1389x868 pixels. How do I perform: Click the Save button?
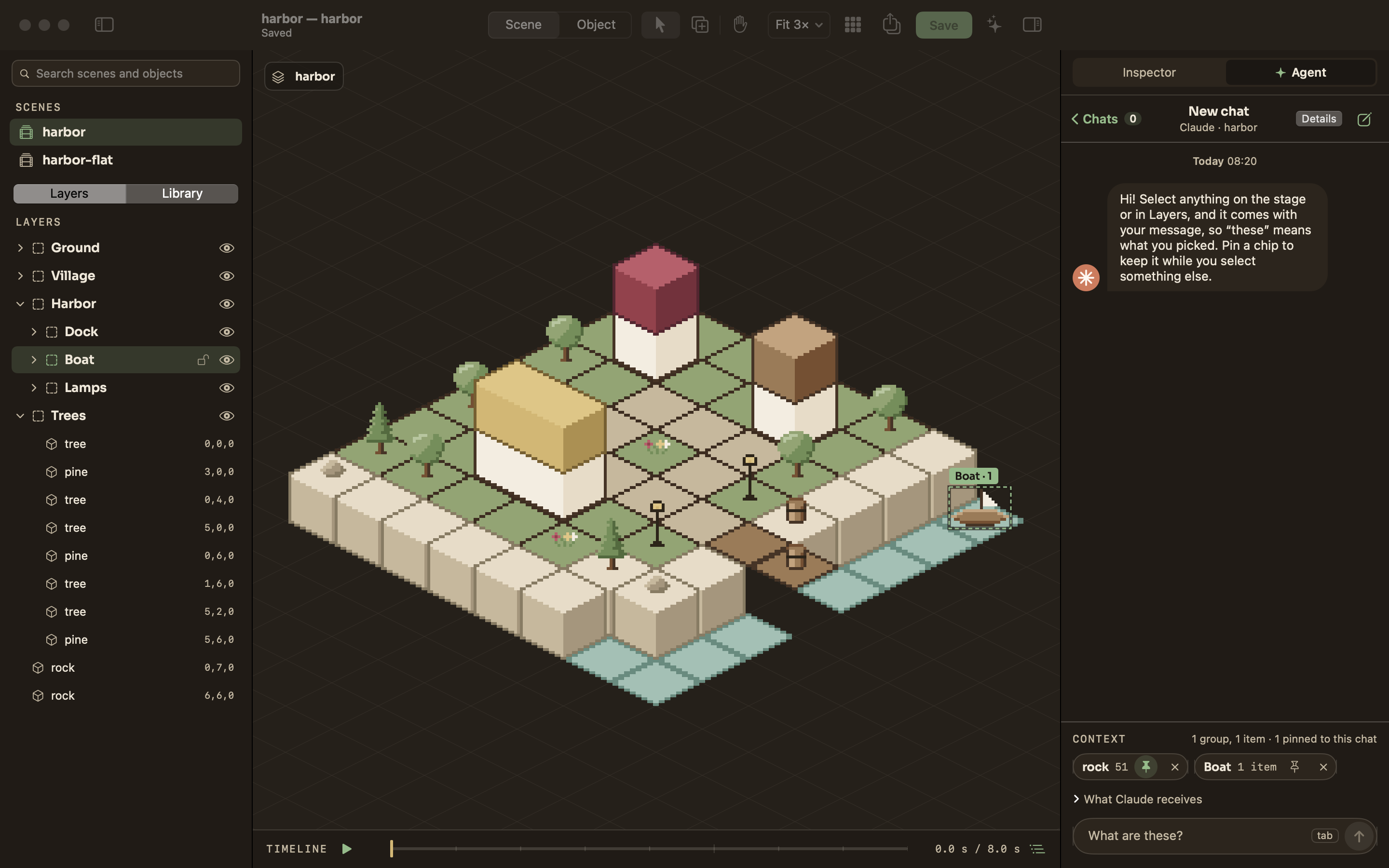[943, 25]
